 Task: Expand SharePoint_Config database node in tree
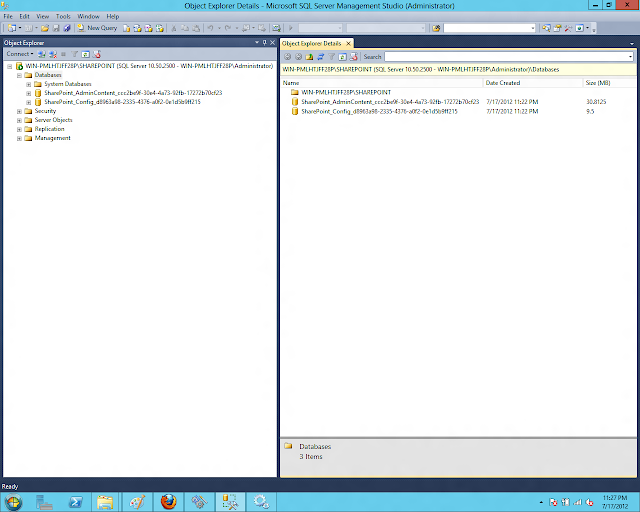pos(29,102)
